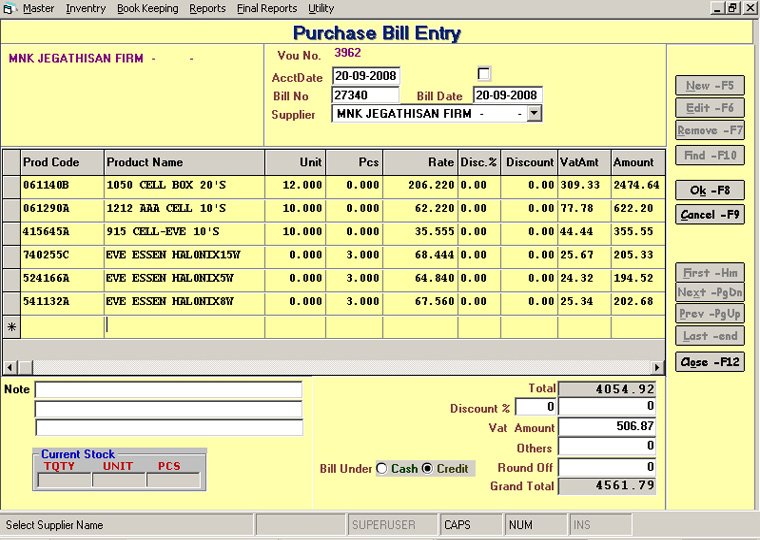760x540 pixels.
Task: Choose Credit under Bill Under
Action: point(428,469)
